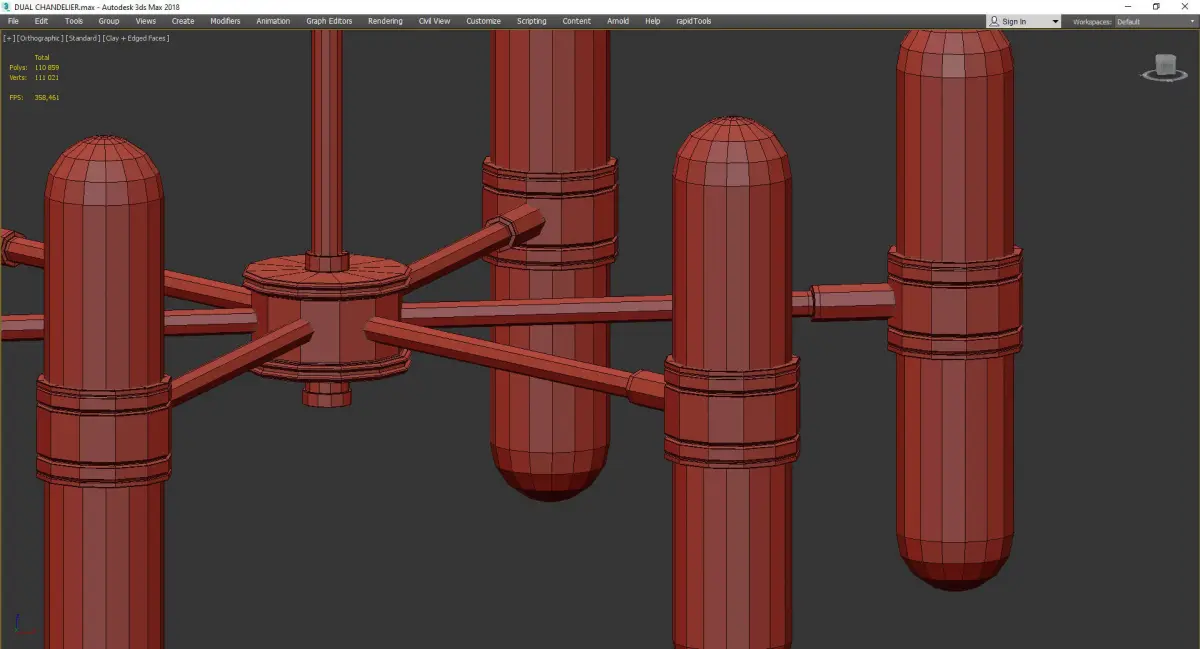Viewport: 1200px width, 649px height.
Task: Open the Tools menu
Action: [74, 21]
